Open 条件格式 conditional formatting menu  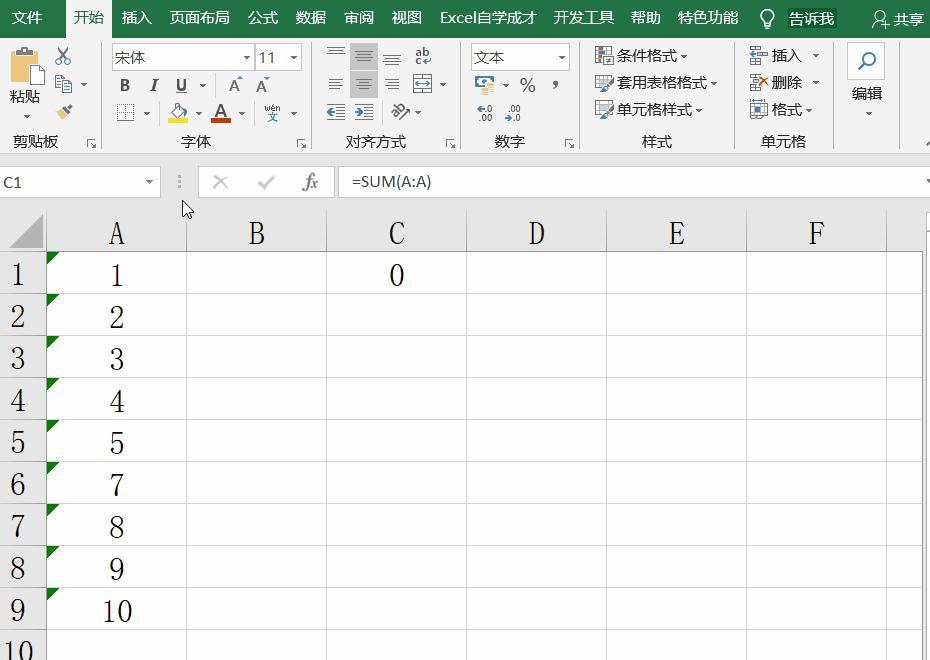coord(641,56)
